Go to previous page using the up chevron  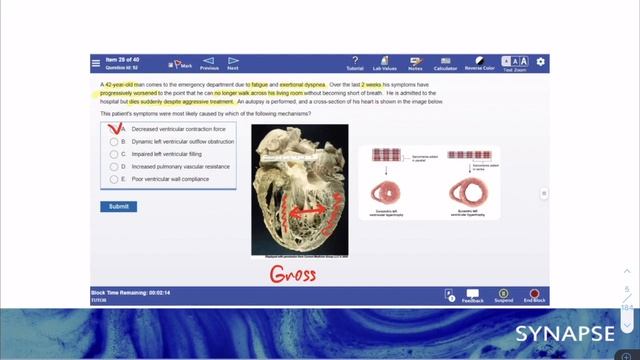pos(627,271)
